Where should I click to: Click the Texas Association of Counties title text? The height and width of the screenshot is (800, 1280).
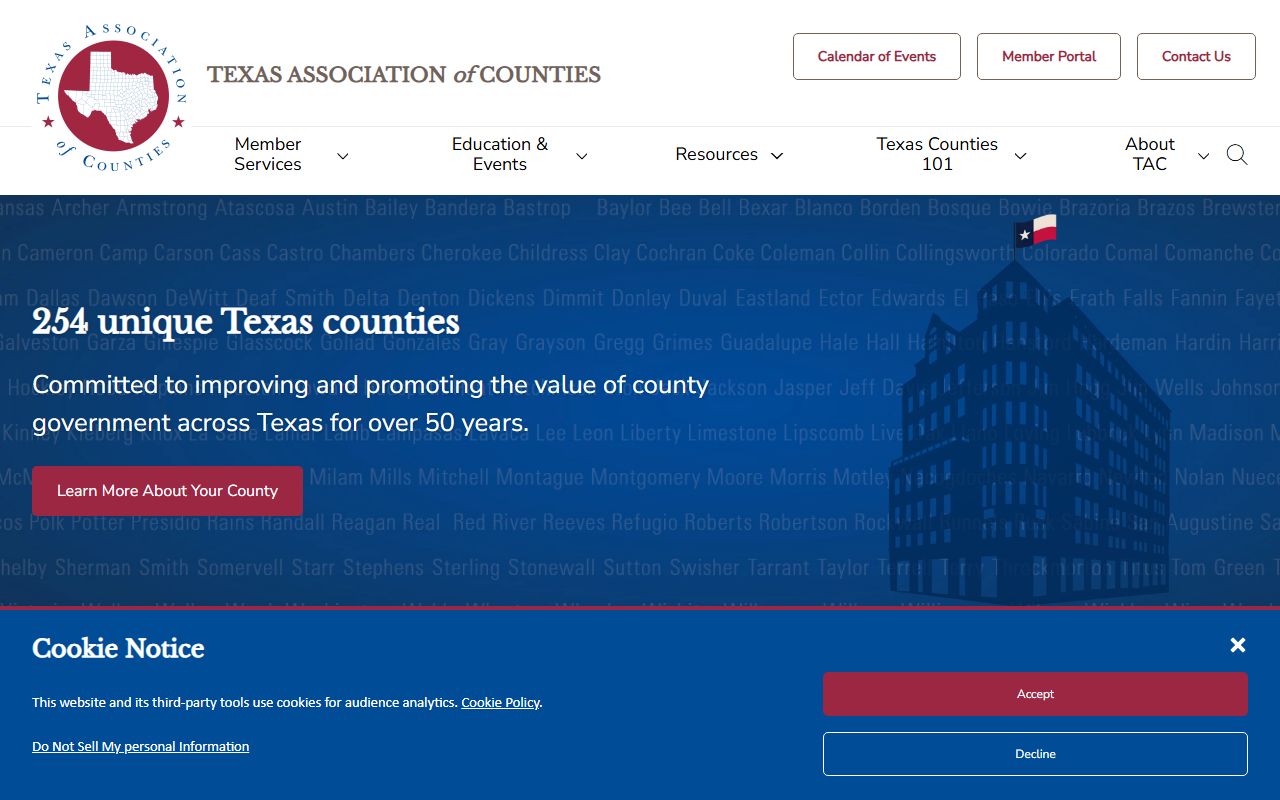click(404, 74)
